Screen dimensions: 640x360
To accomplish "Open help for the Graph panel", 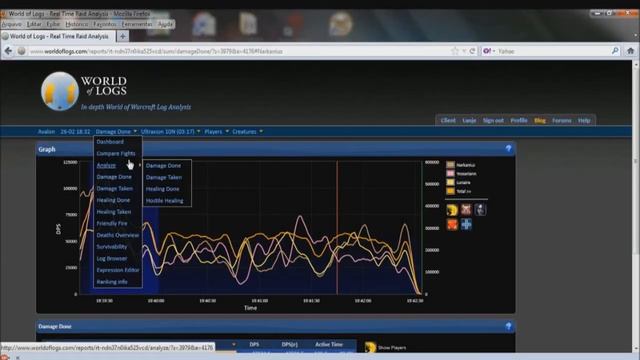I will tap(508, 149).
